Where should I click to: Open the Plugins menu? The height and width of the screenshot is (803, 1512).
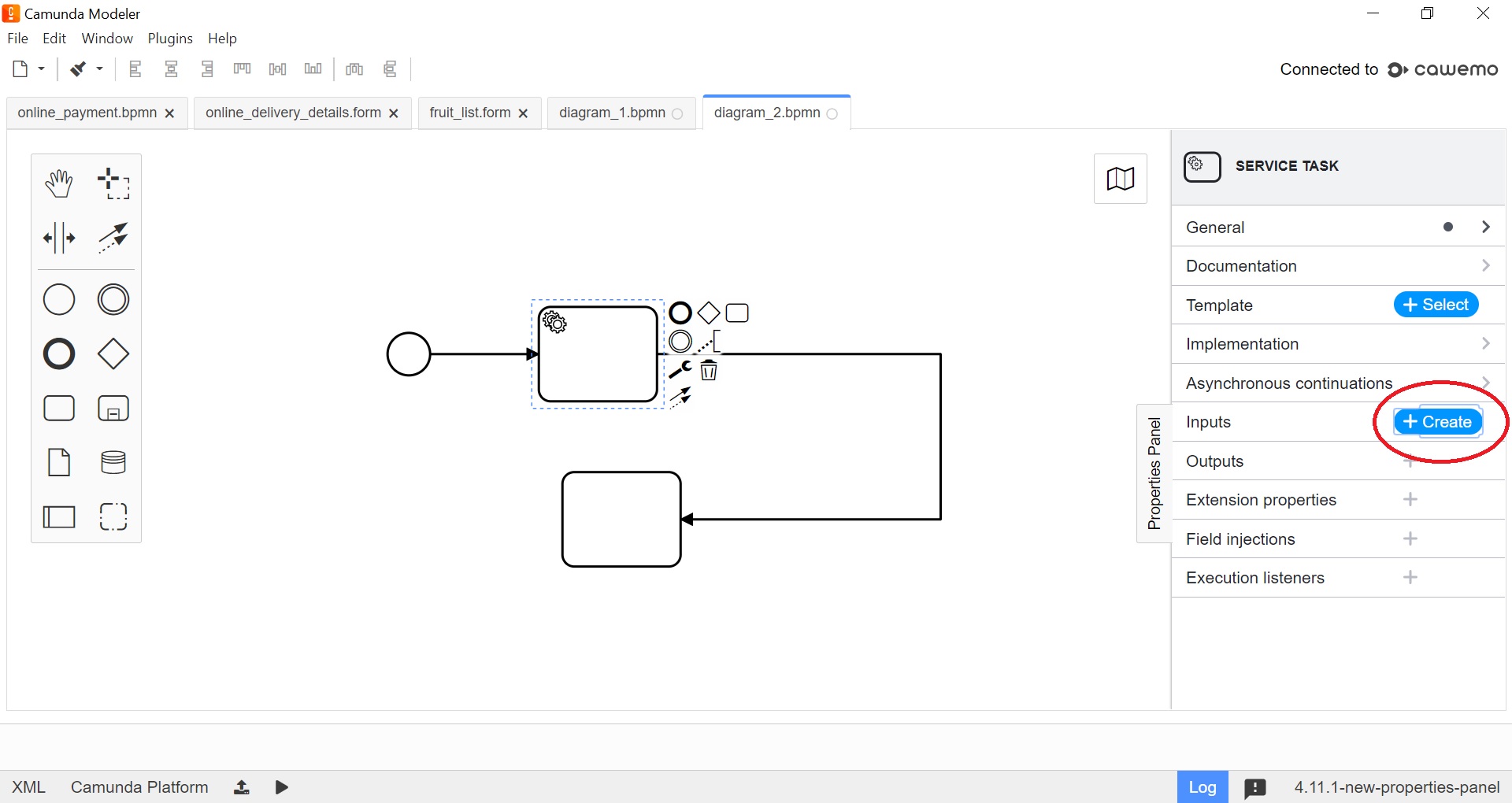coord(170,38)
